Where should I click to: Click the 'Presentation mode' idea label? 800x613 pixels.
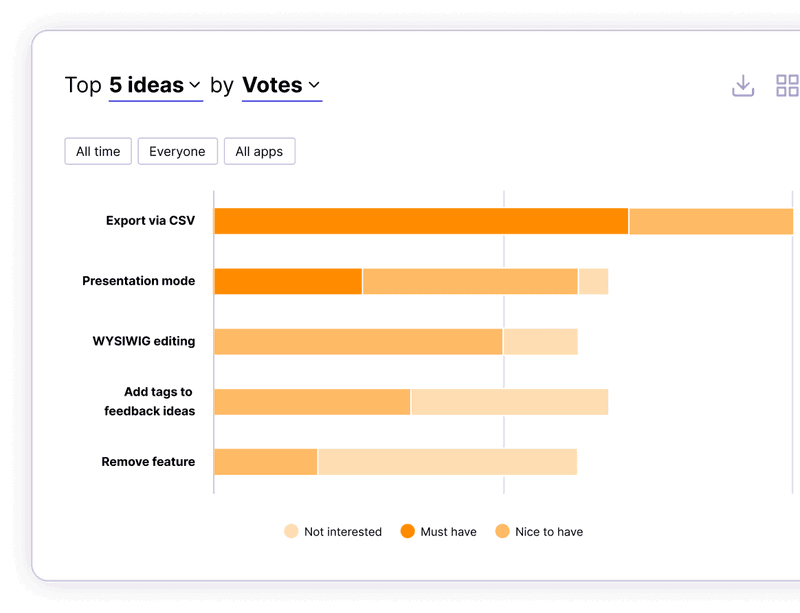tap(138, 281)
